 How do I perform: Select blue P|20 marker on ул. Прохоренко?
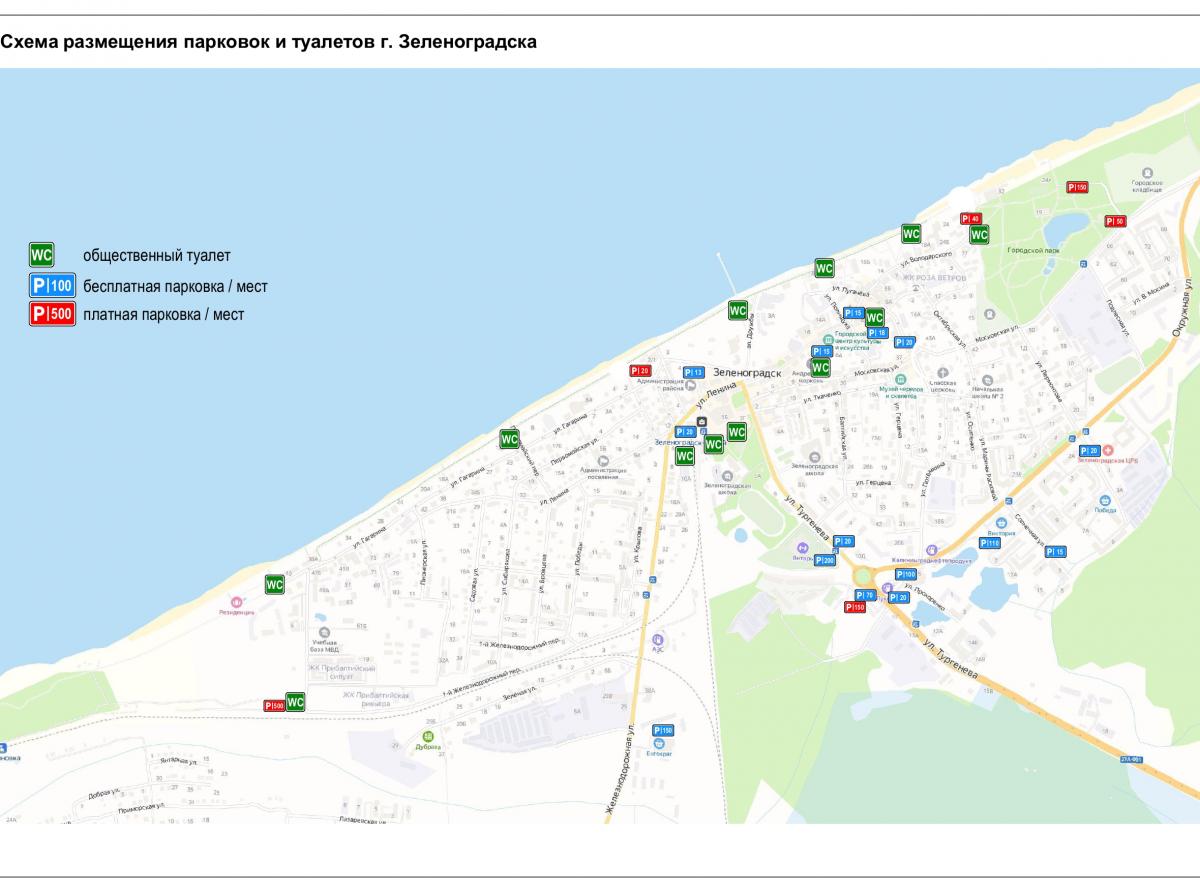click(x=898, y=597)
